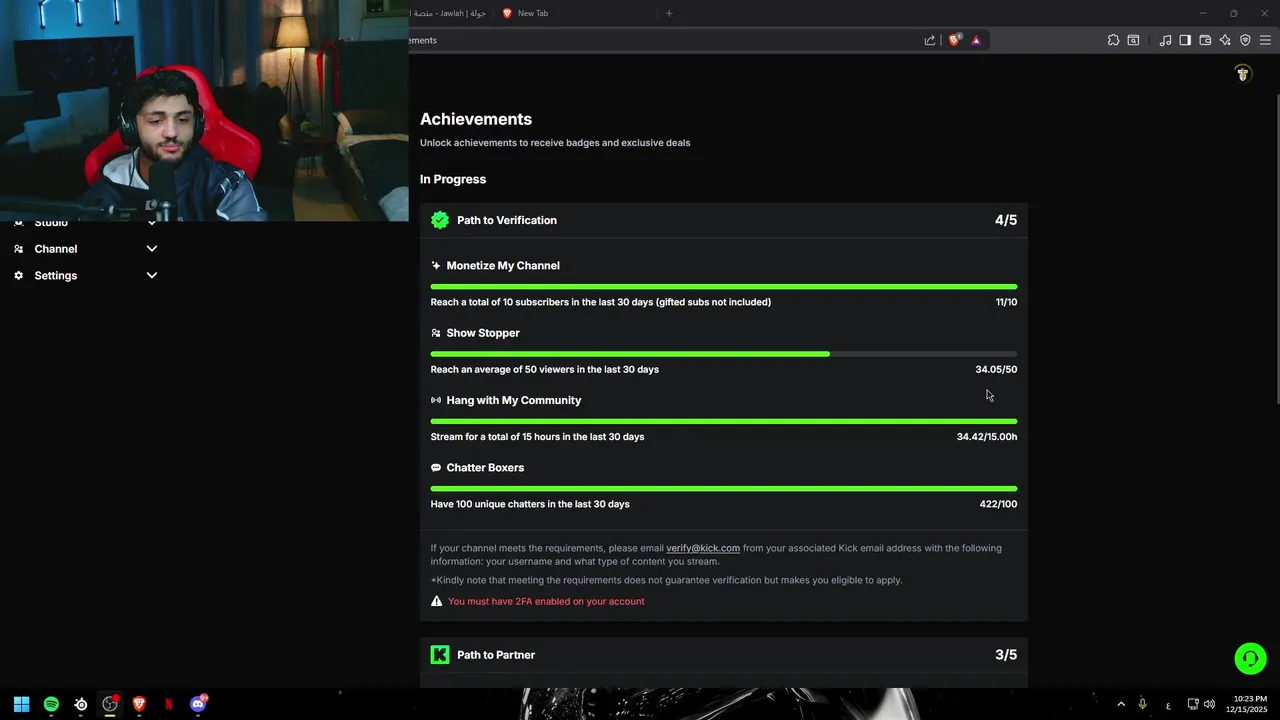Viewport: 1280px width, 720px height.
Task: Switch to the New Tab browser tab
Action: click(x=575, y=13)
